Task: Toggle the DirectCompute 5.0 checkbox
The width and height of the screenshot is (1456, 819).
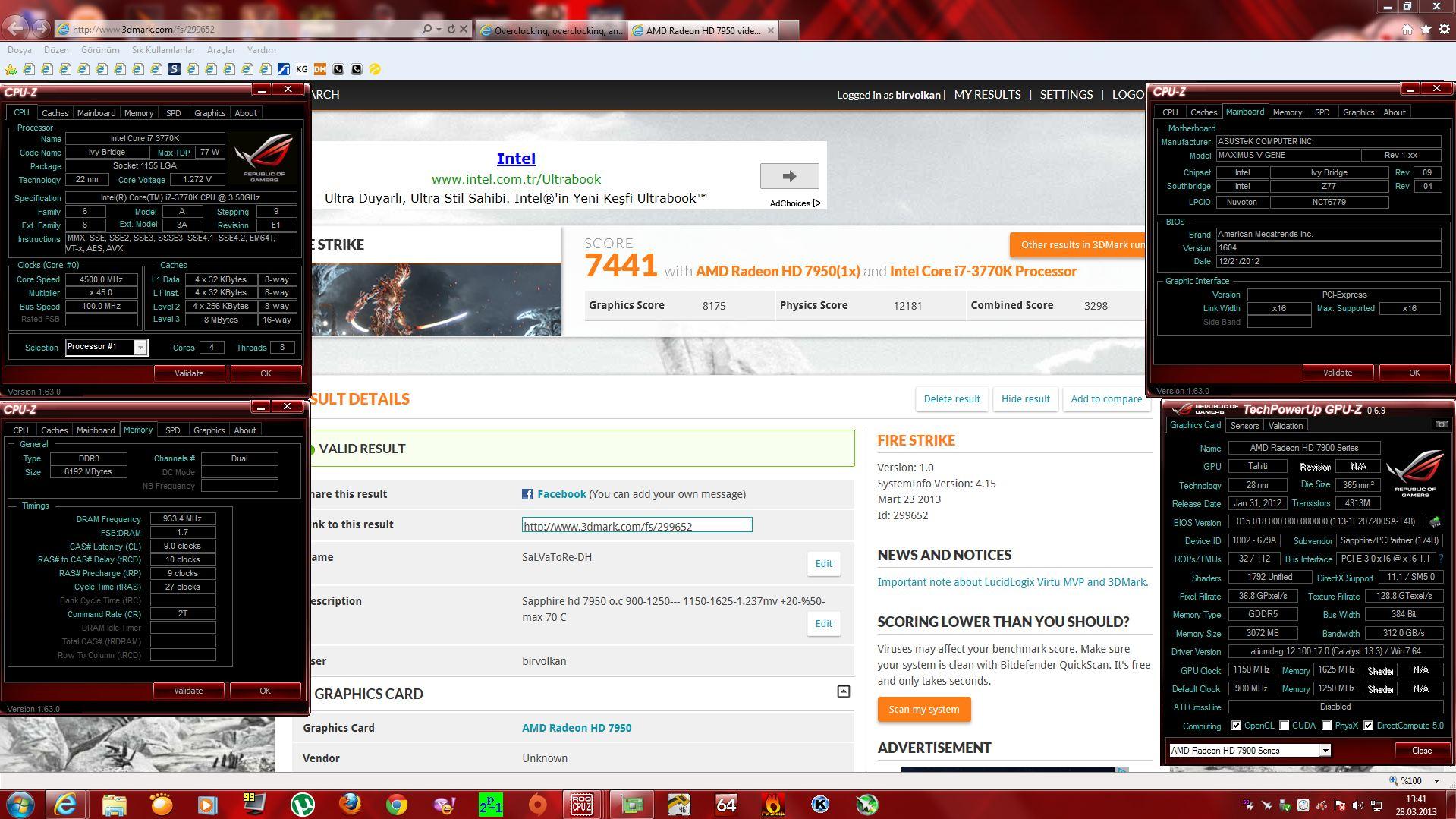Action: [x=1368, y=726]
